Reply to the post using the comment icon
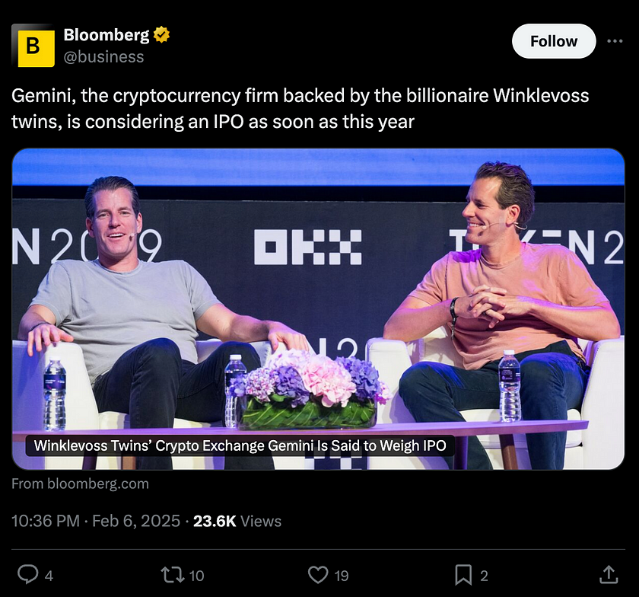639x597 pixels. [x=28, y=575]
